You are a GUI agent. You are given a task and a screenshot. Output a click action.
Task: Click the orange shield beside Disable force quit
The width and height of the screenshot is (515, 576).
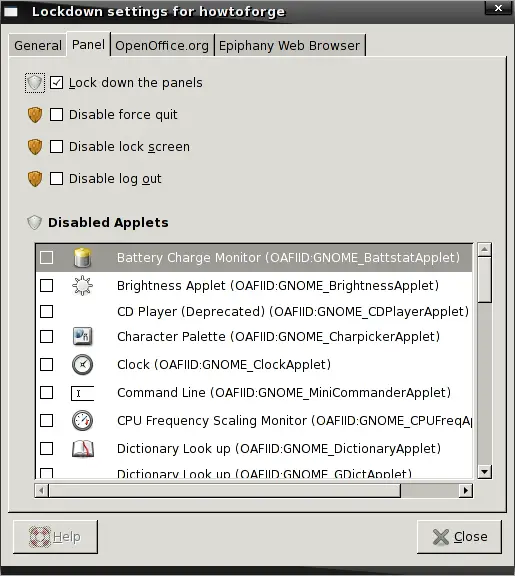(x=35, y=115)
